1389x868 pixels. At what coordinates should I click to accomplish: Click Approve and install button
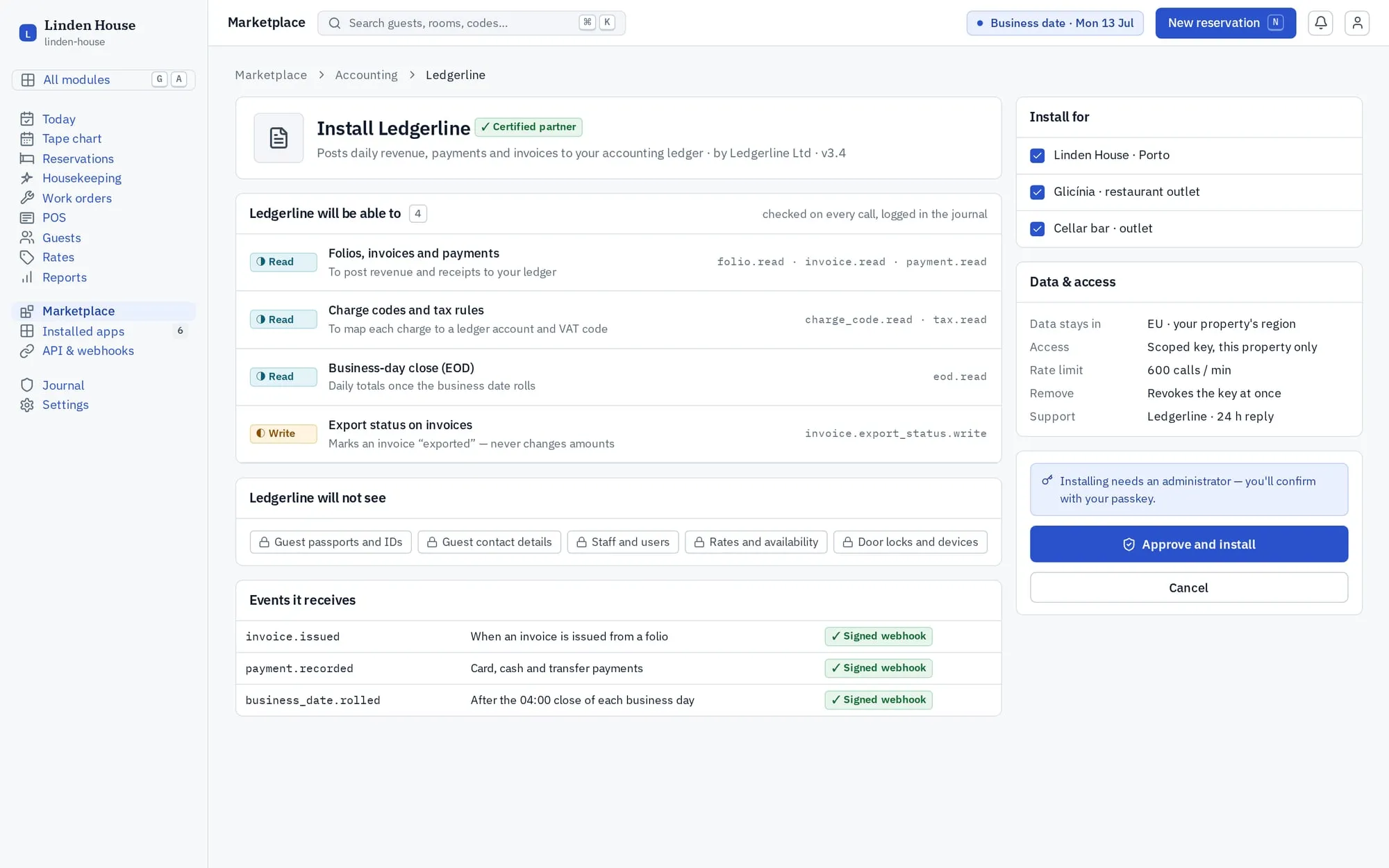pyautogui.click(x=1188, y=544)
